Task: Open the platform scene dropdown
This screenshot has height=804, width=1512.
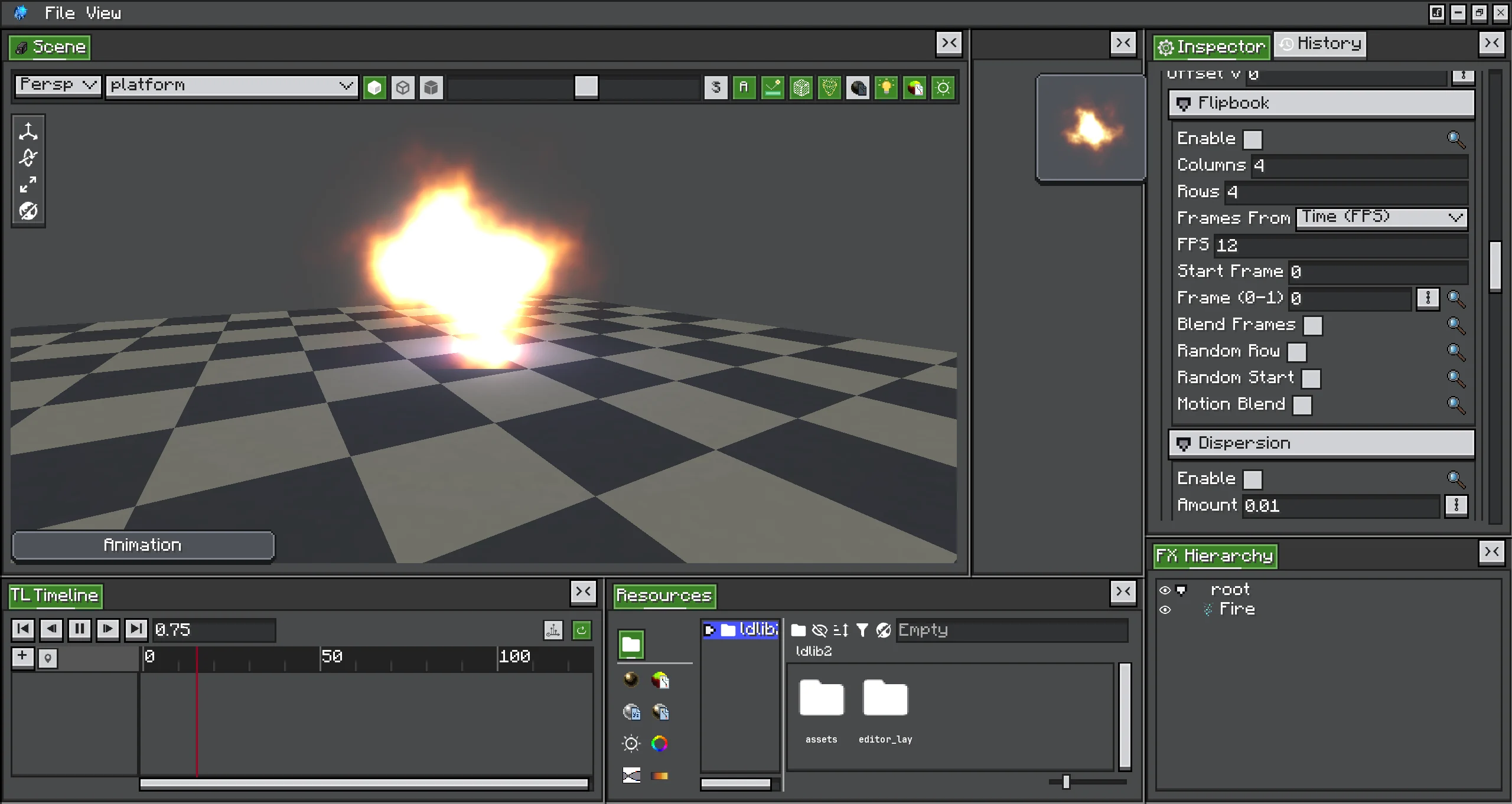Action: (232, 86)
